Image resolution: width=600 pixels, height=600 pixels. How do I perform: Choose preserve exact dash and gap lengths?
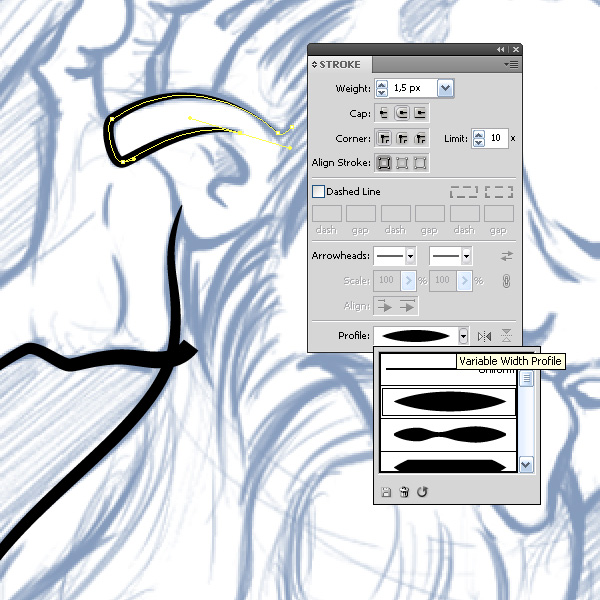click(x=464, y=192)
